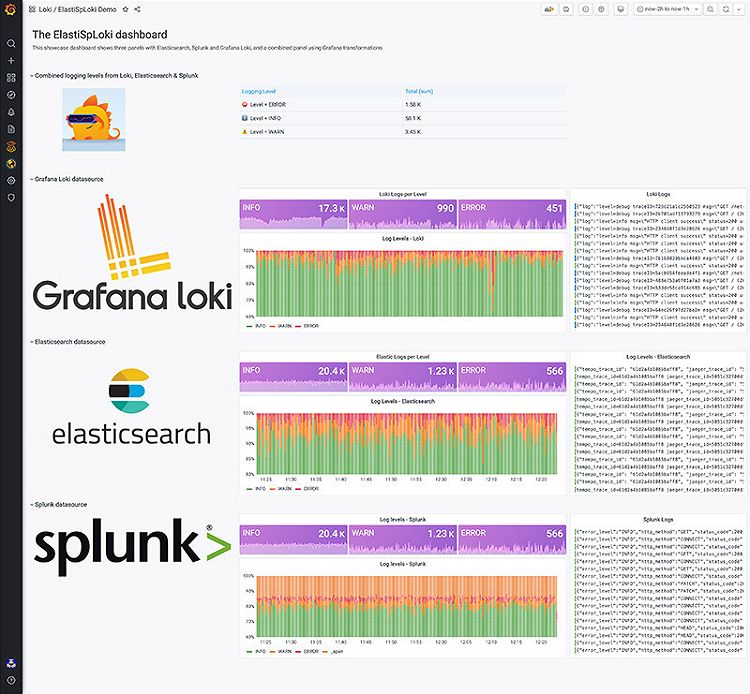
Task: Sort table by the Logging Level column header
Action: point(259,91)
